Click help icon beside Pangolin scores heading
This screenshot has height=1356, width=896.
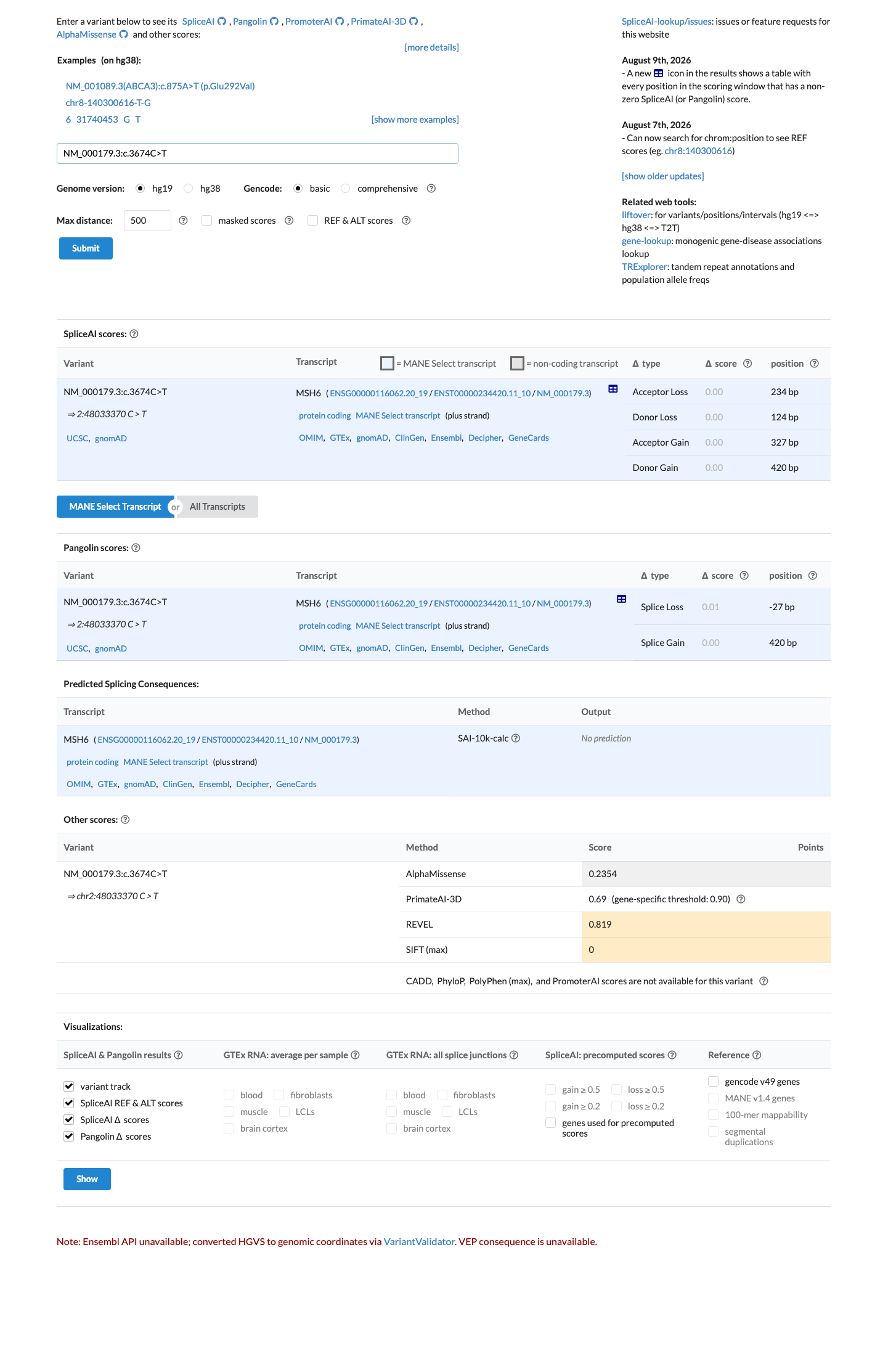point(136,548)
